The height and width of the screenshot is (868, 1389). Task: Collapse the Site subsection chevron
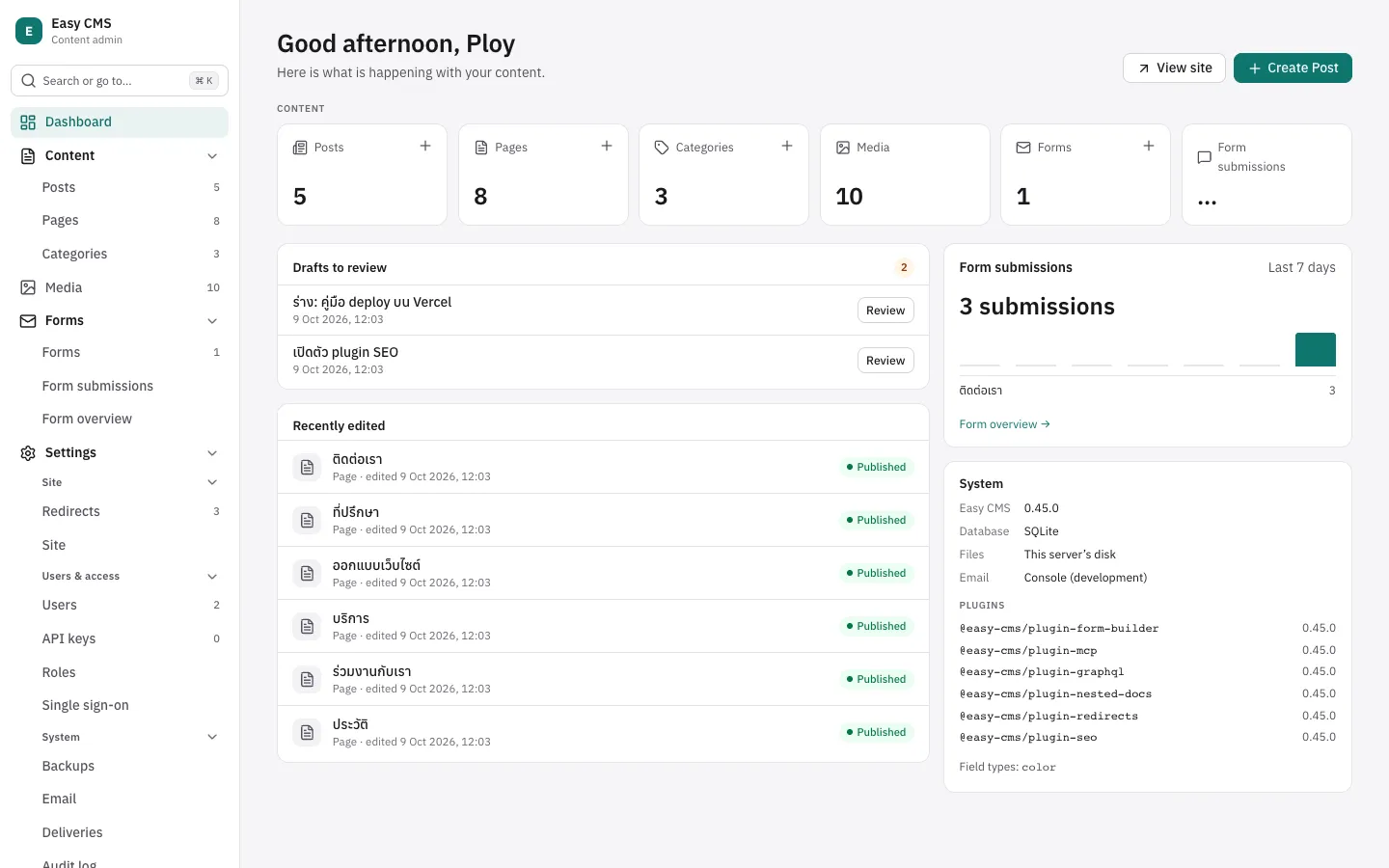(212, 482)
